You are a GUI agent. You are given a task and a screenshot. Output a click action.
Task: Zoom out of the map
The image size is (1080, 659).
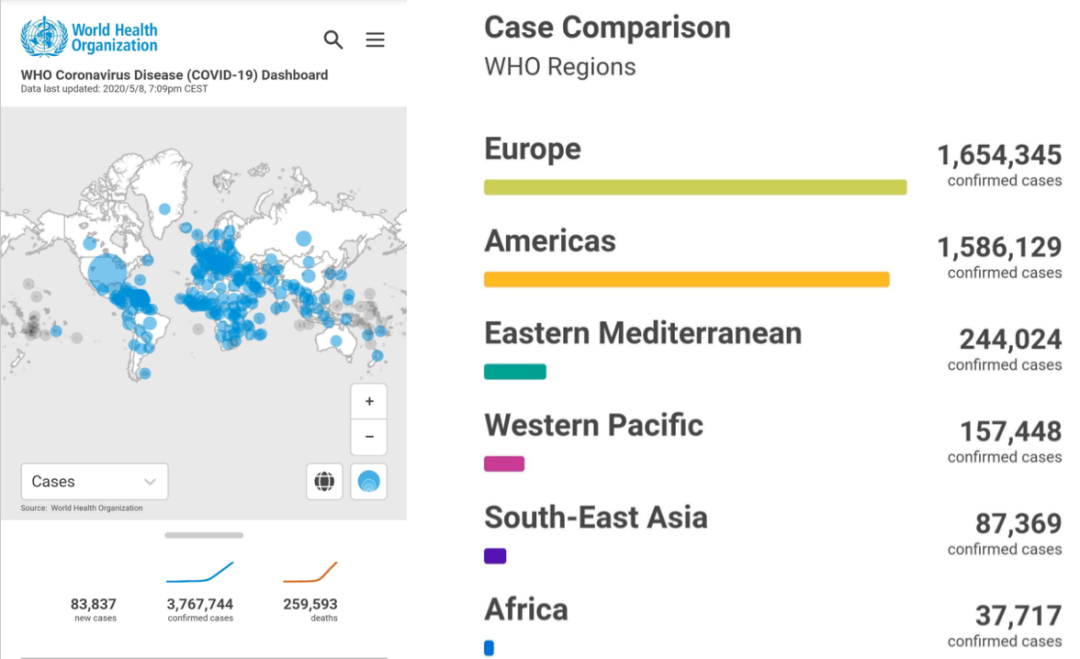[x=369, y=437]
